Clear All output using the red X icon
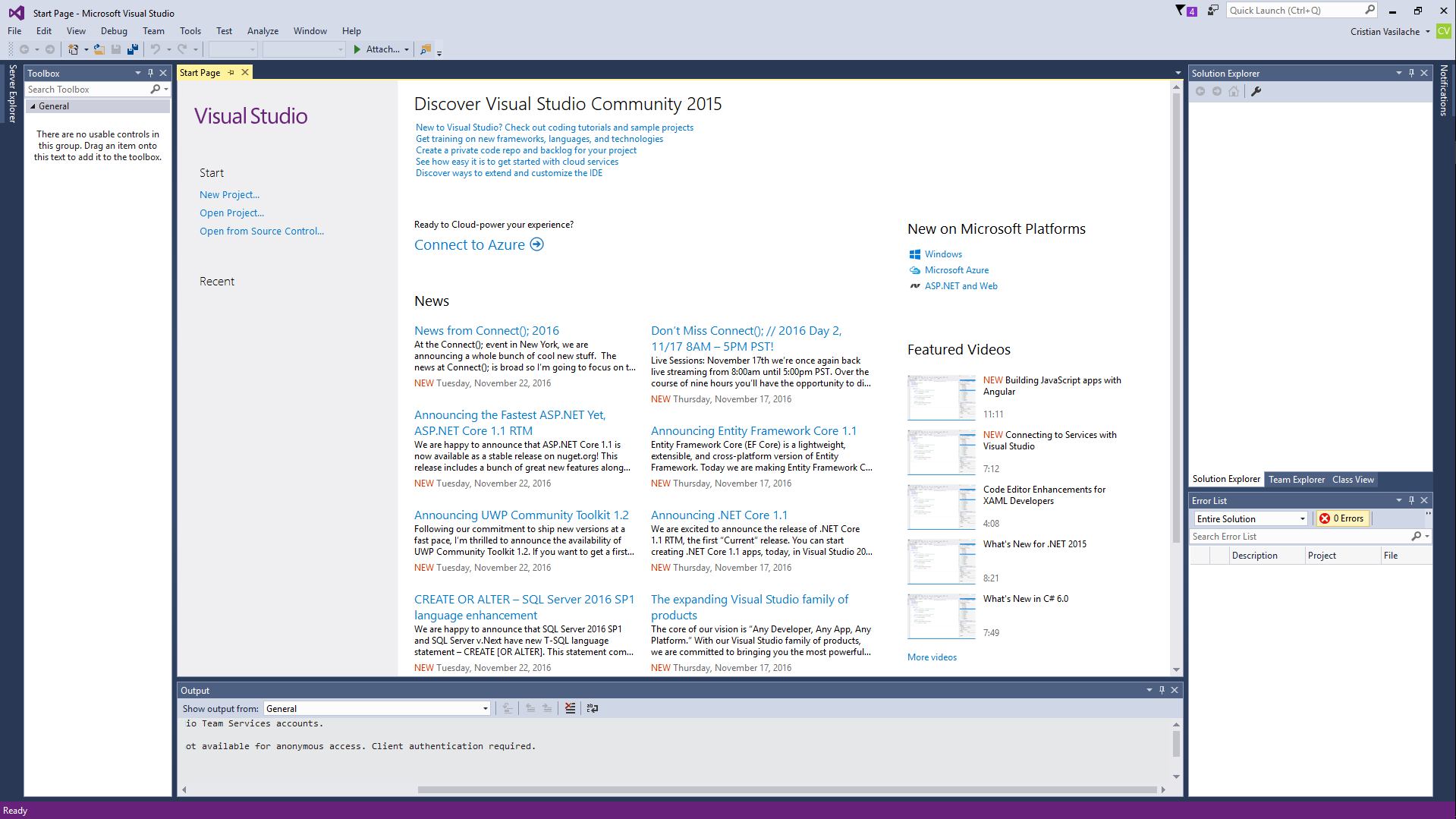 coord(571,707)
